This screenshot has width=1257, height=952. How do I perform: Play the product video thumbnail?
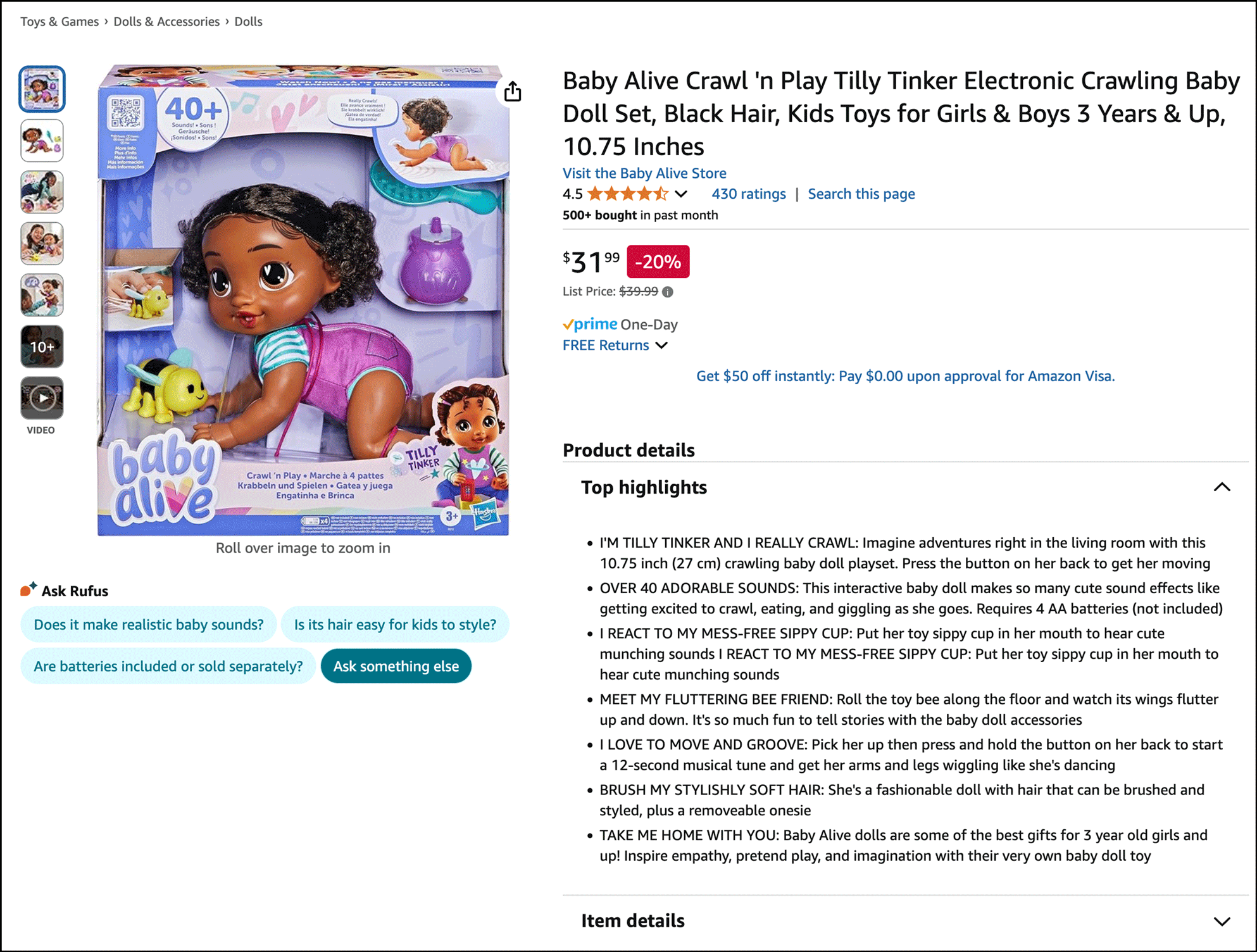coord(42,398)
